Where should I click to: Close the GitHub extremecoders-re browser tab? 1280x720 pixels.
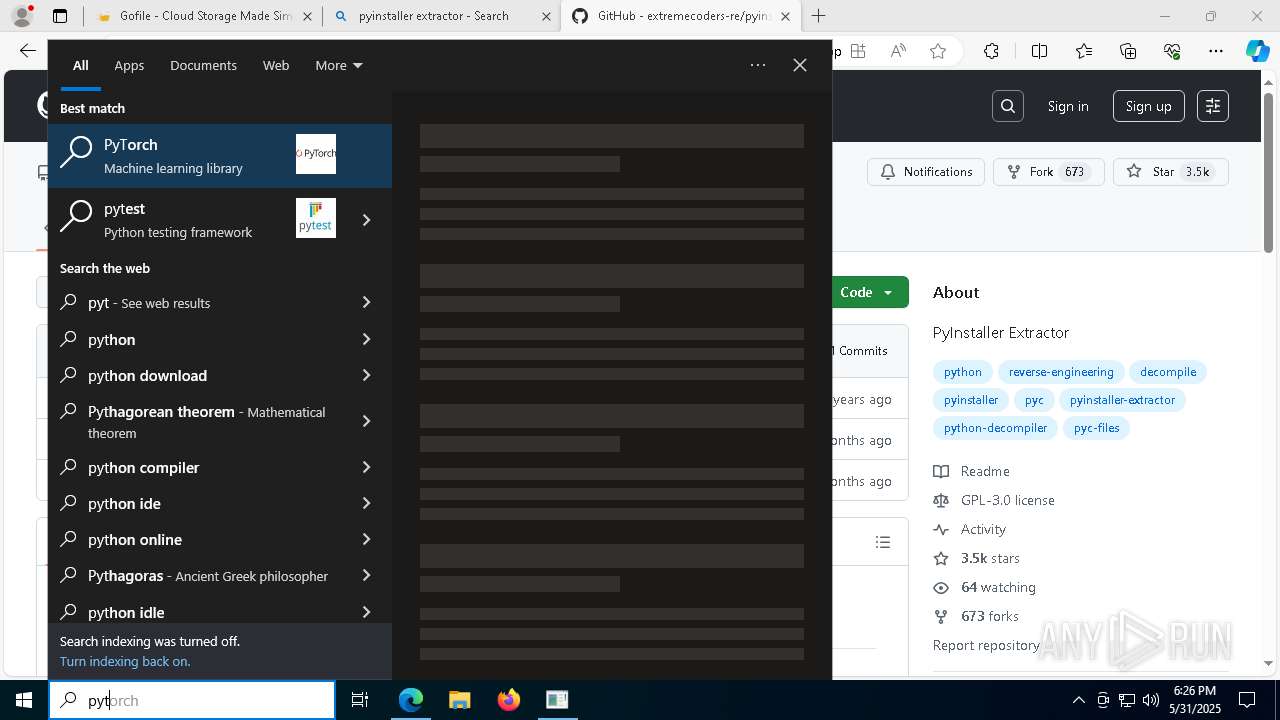click(x=785, y=16)
